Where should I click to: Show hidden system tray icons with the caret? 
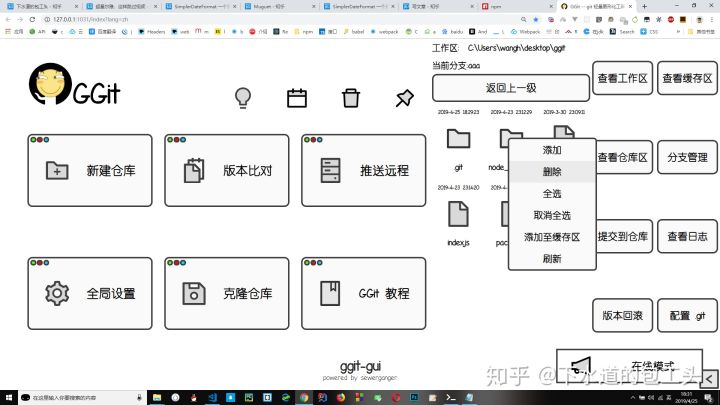[633, 398]
